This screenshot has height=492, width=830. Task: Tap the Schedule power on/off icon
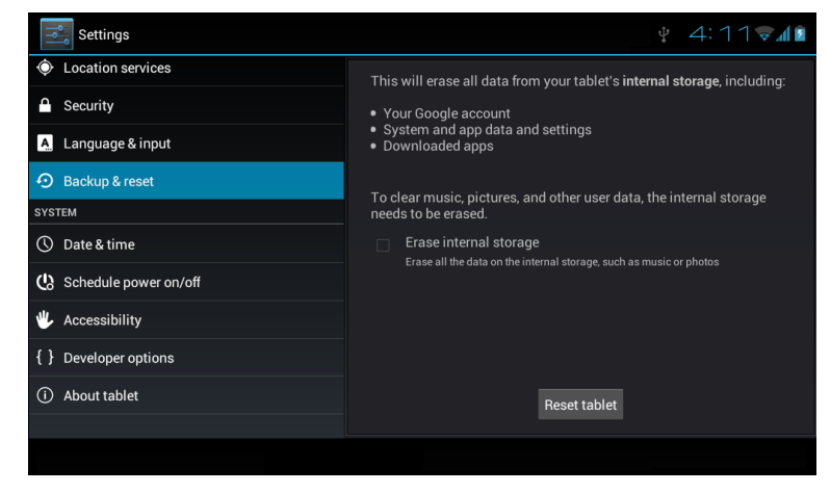point(45,282)
